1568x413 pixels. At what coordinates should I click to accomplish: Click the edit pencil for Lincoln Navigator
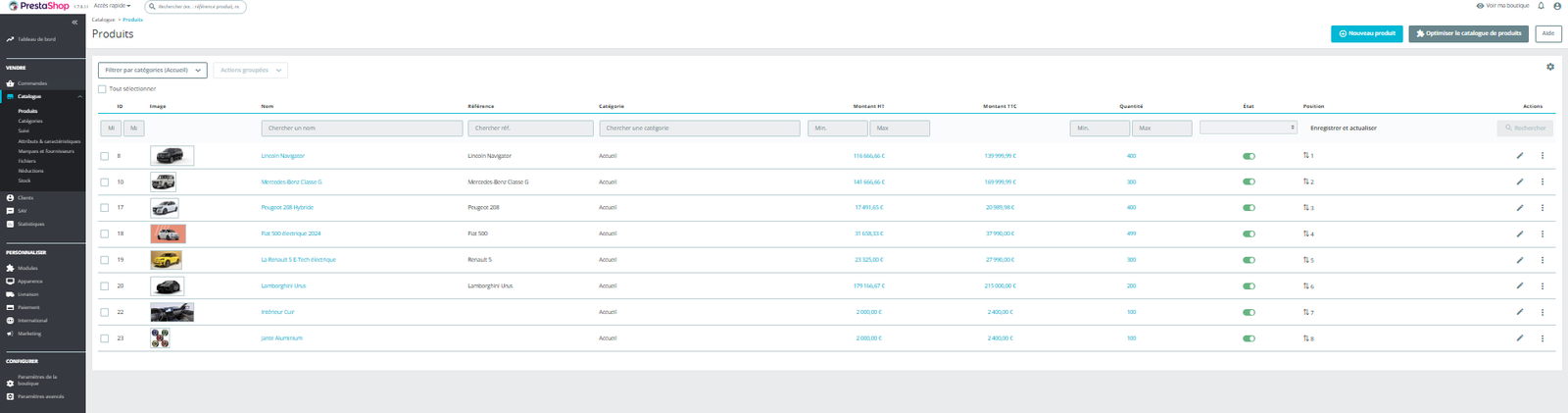[1520, 155]
